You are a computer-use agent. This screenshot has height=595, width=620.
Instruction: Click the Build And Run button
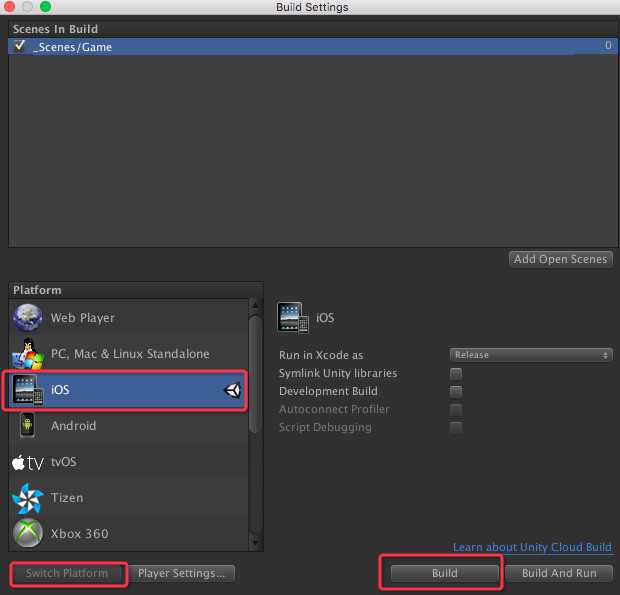tap(559, 573)
